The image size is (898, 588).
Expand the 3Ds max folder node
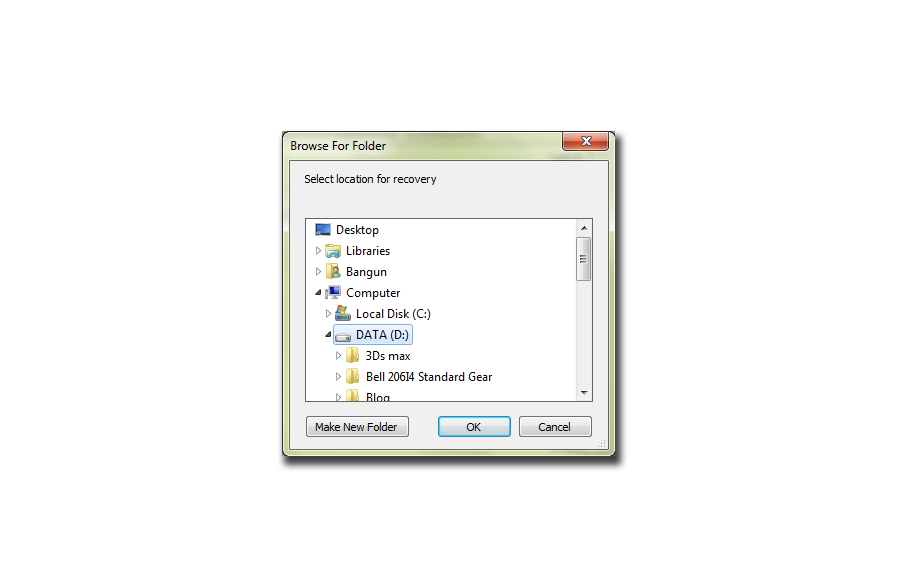pos(338,356)
